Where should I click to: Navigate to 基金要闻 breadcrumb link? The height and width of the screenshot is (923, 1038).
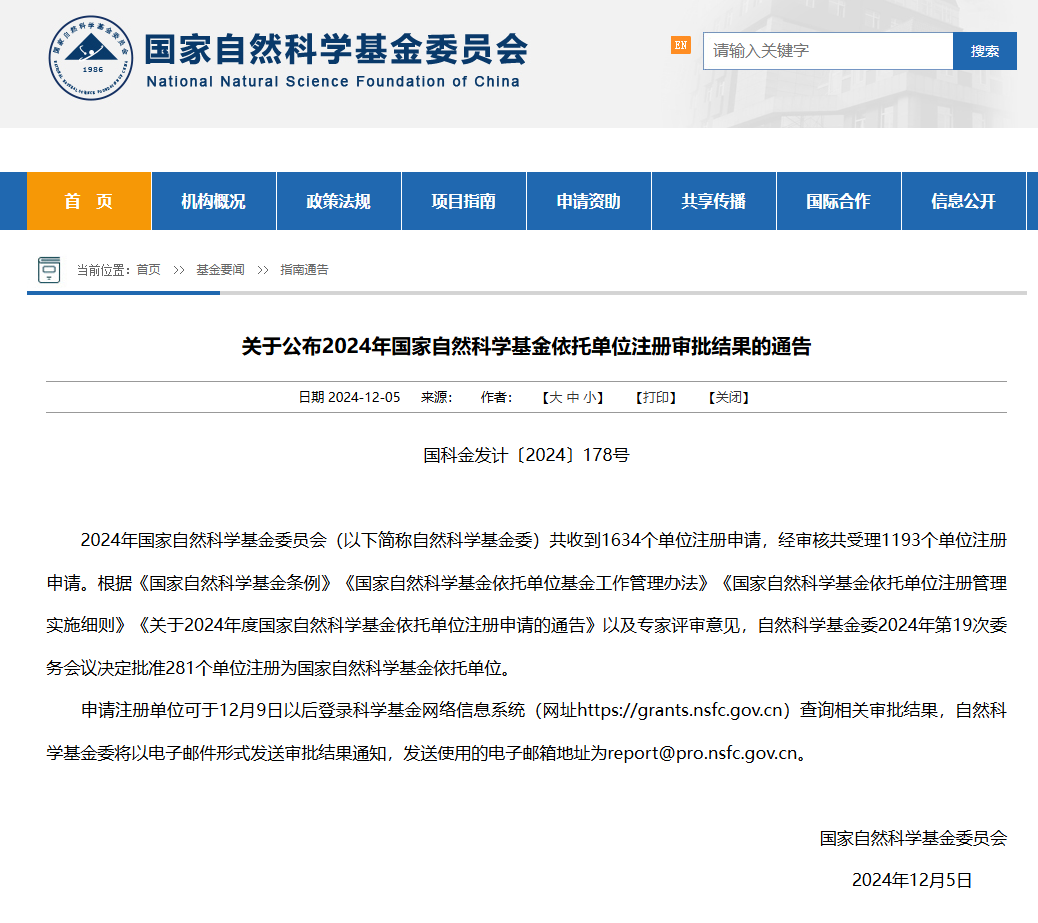point(220,270)
